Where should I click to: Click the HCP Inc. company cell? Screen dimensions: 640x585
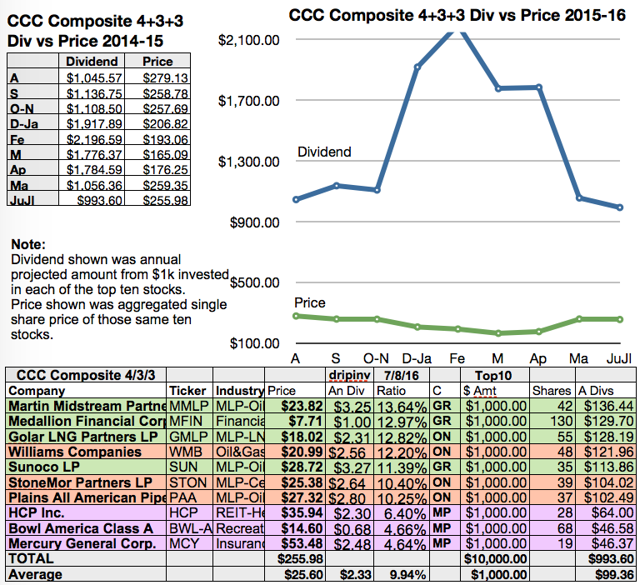click(x=86, y=513)
